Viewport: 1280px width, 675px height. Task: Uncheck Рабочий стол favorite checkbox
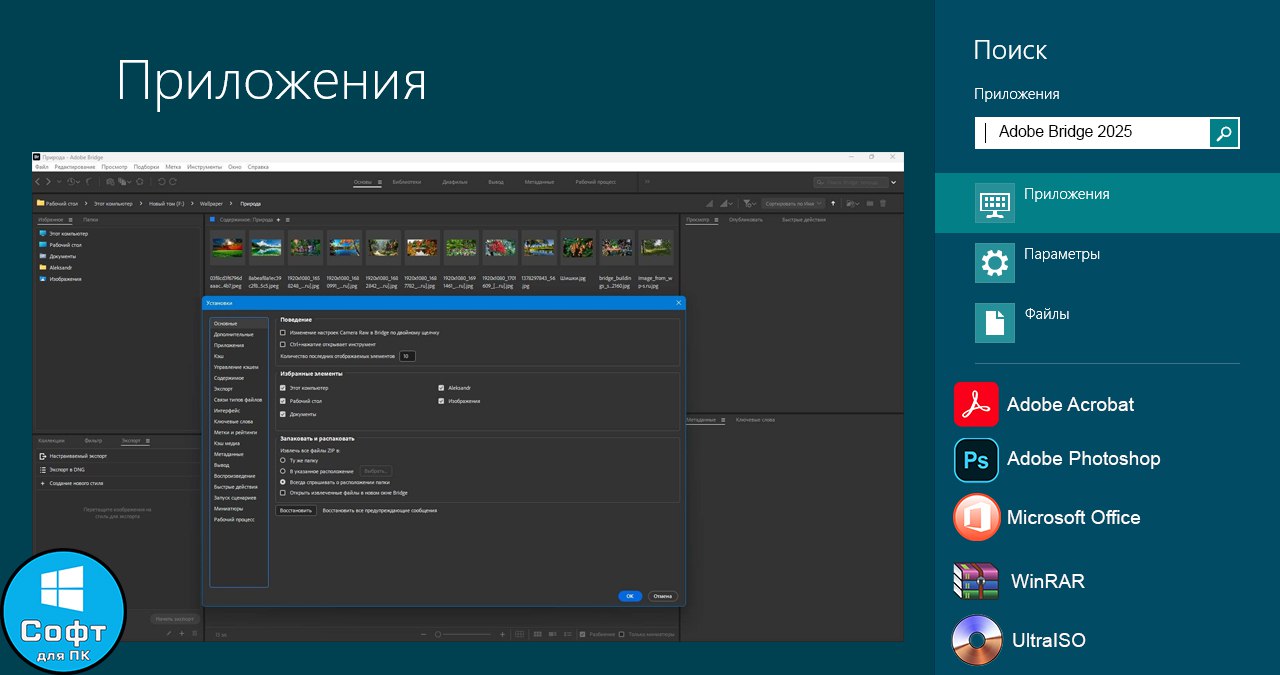[x=283, y=401]
